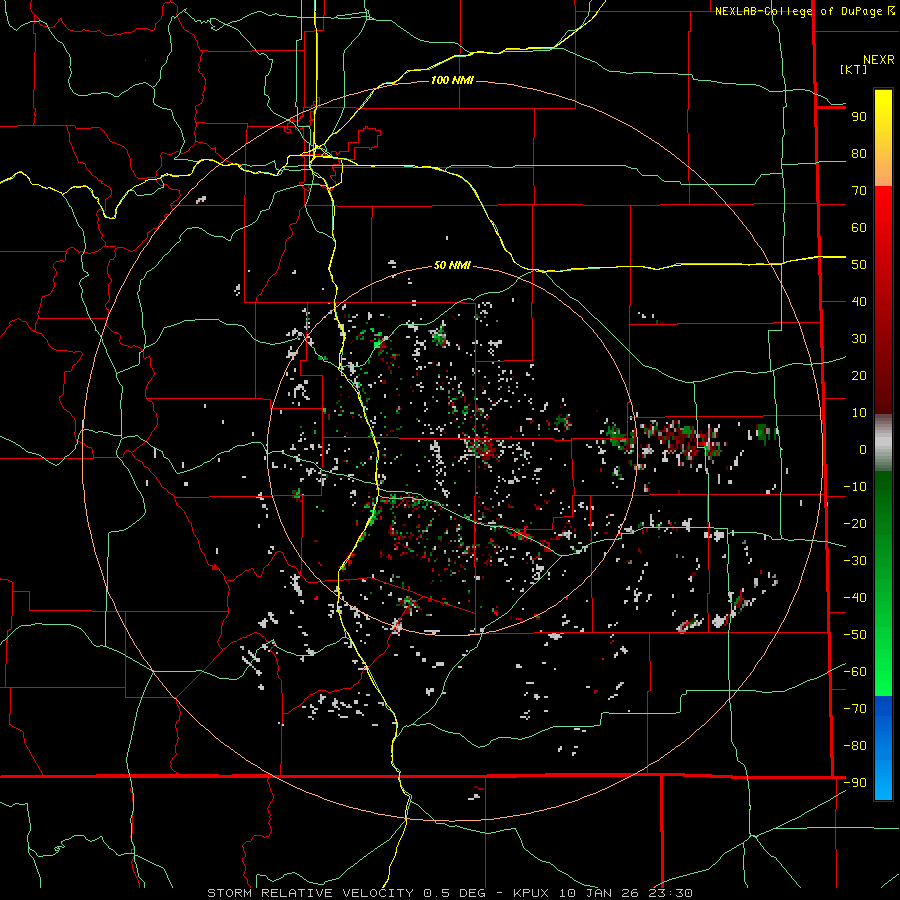The width and height of the screenshot is (900, 900).
Task: Click the '-40' value on the velocity scale
Action: click(x=855, y=598)
